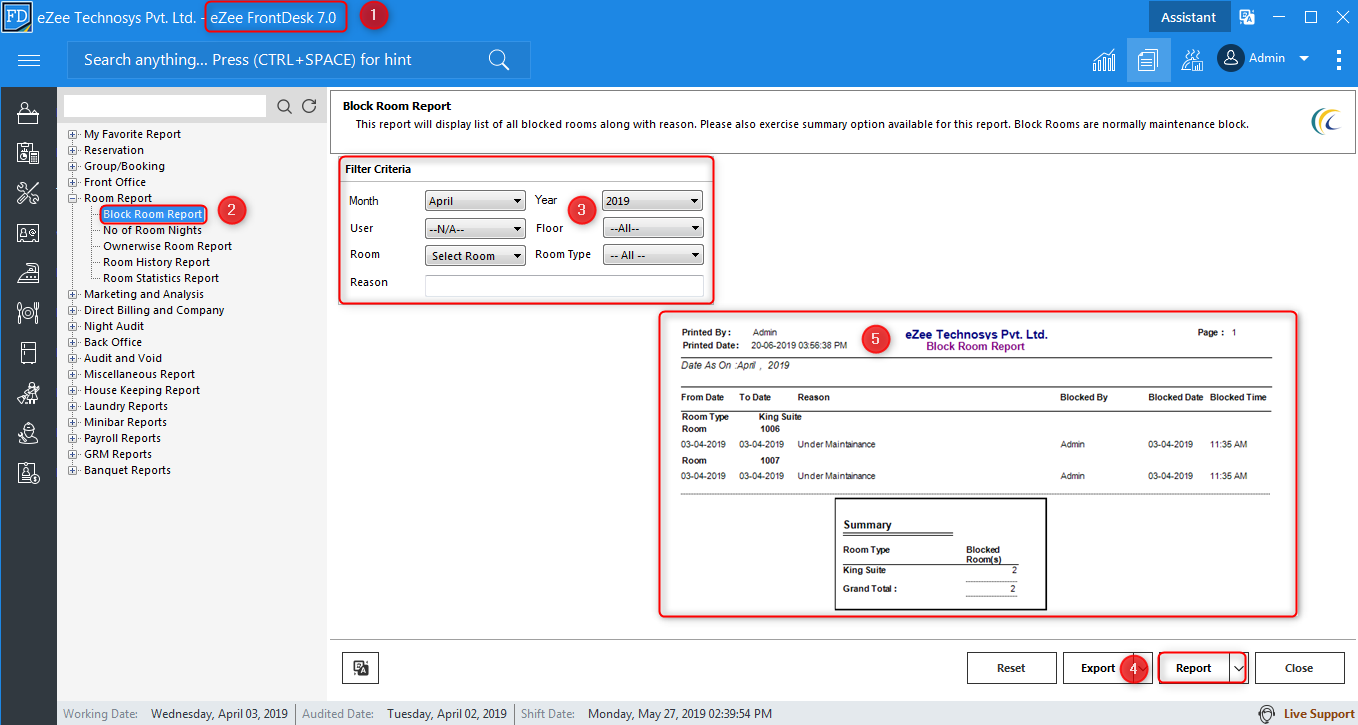Click the report tree search magnifier icon
This screenshot has width=1358, height=725.
pyautogui.click(x=285, y=106)
